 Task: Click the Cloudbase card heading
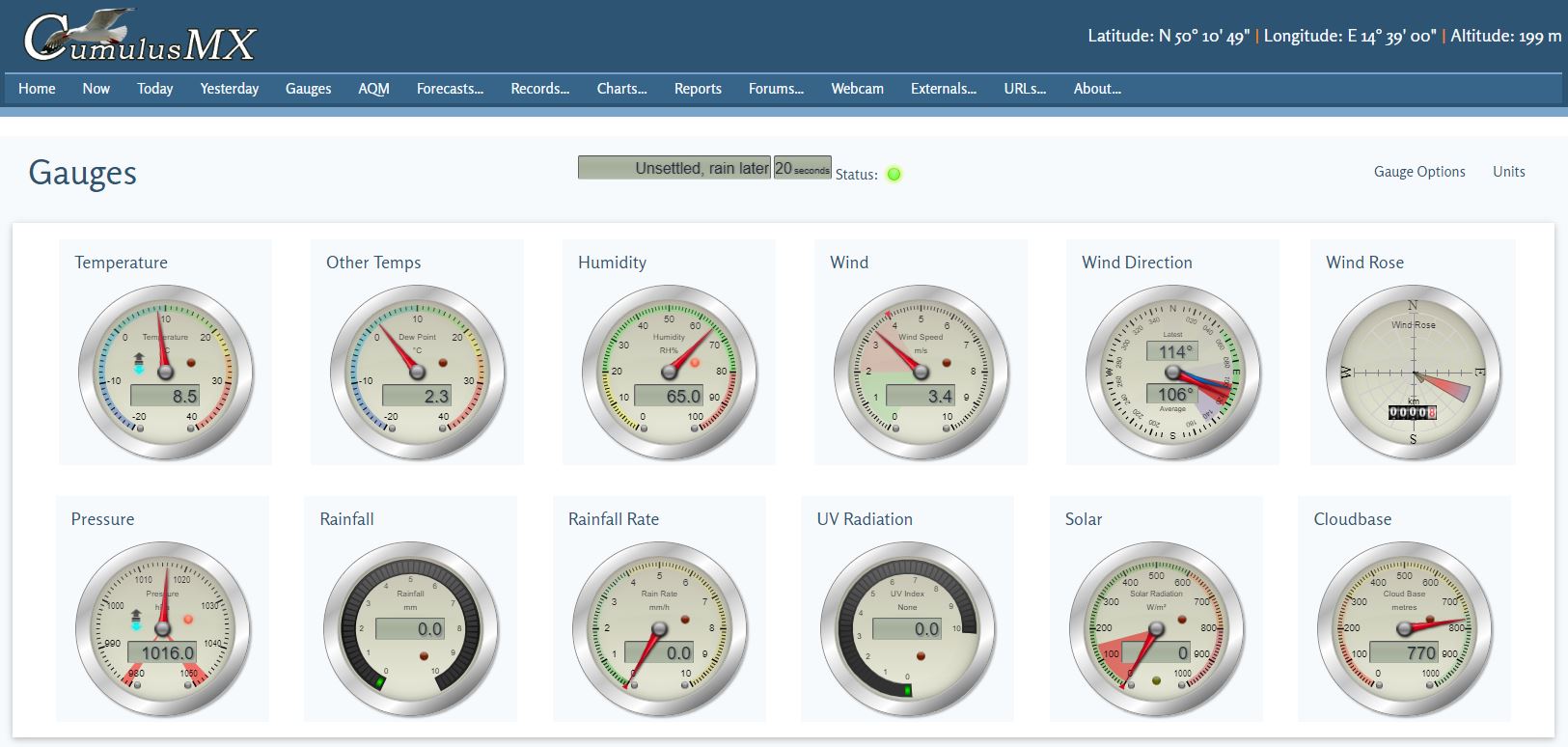[x=1353, y=519]
